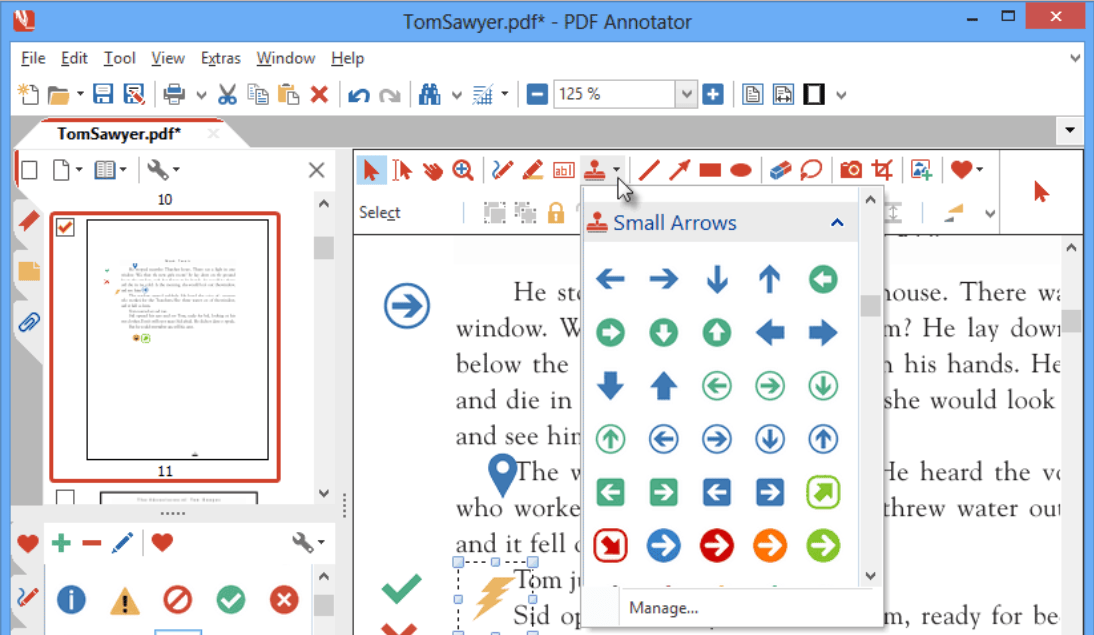Open the Edit menu
The image size is (1094, 635).
click(x=74, y=58)
